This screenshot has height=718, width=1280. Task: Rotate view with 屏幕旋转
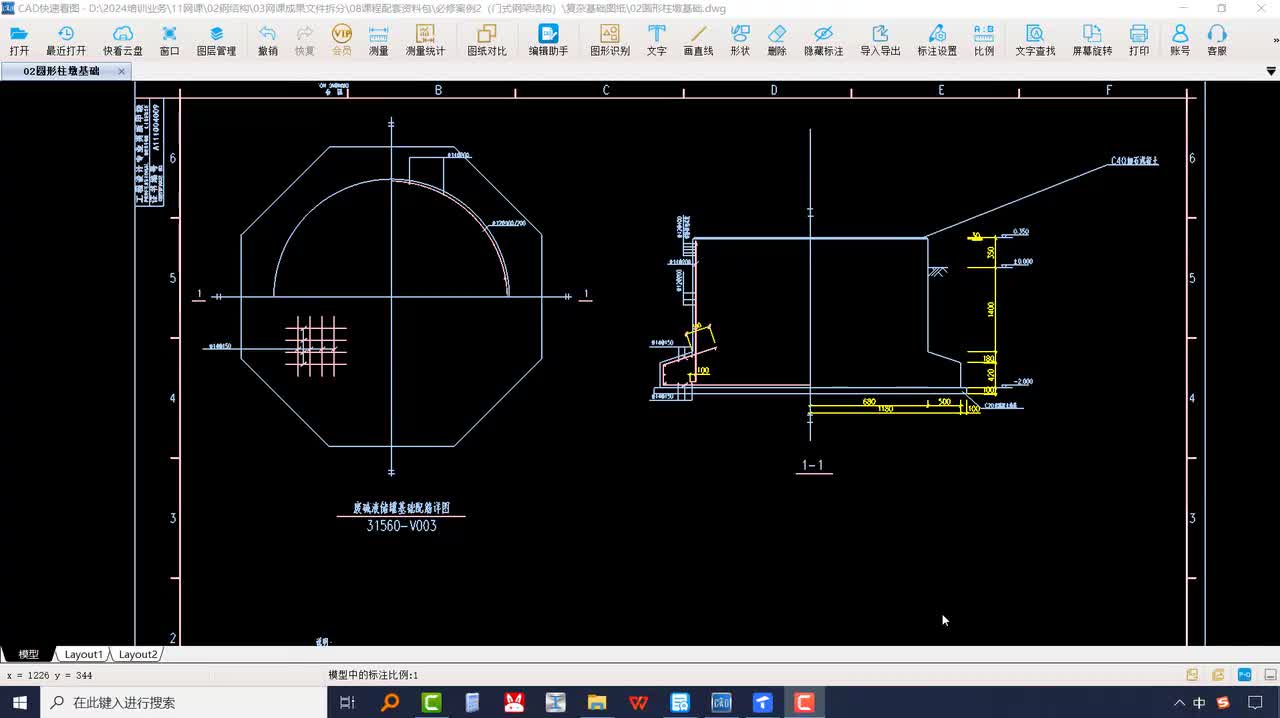pos(1092,41)
